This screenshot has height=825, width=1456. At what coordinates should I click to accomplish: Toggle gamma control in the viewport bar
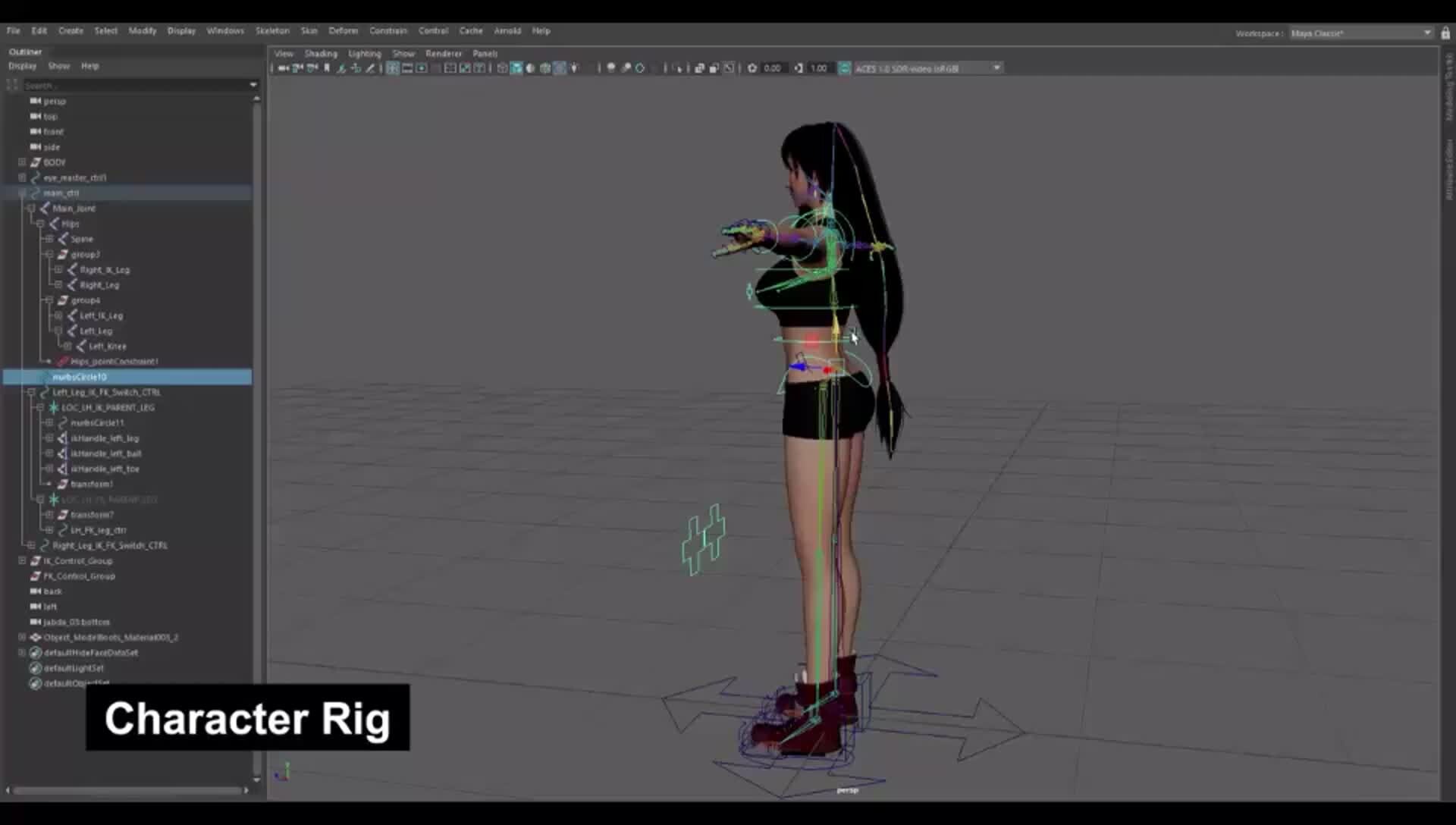point(798,68)
